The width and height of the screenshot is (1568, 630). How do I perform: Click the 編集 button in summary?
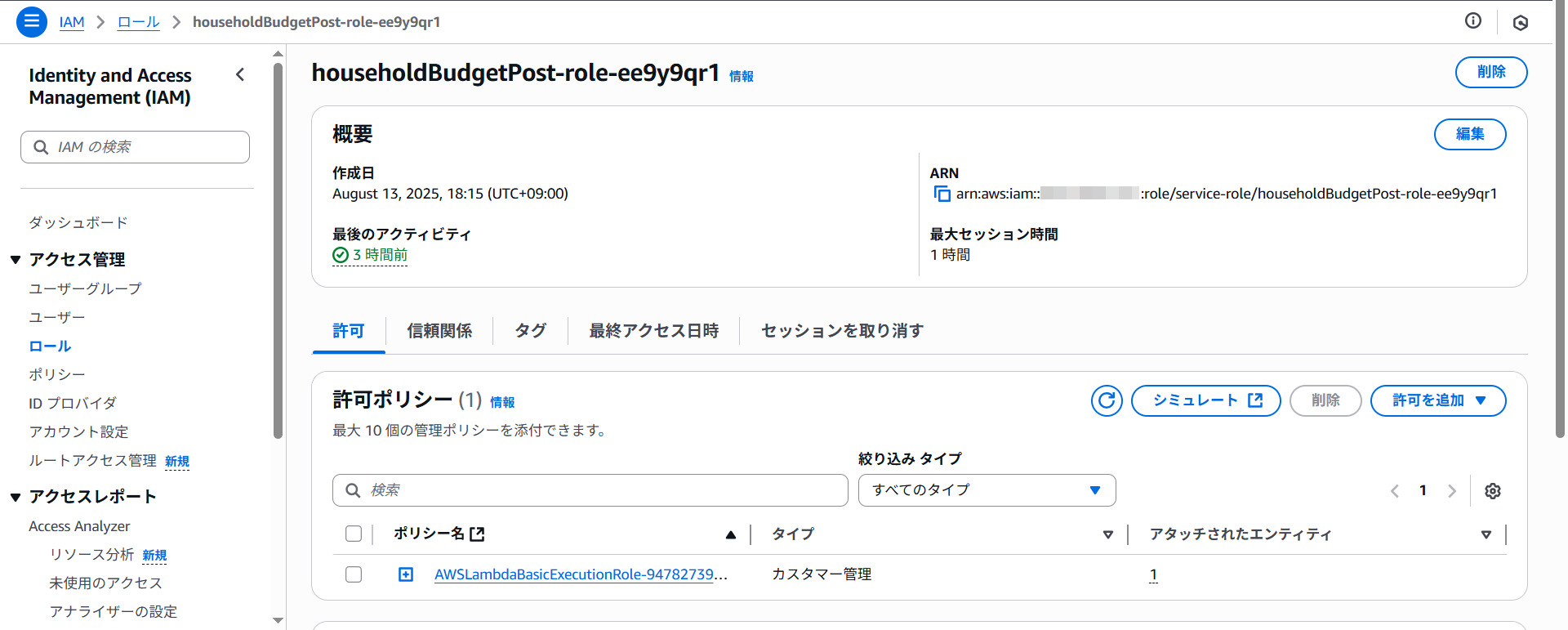(1469, 134)
